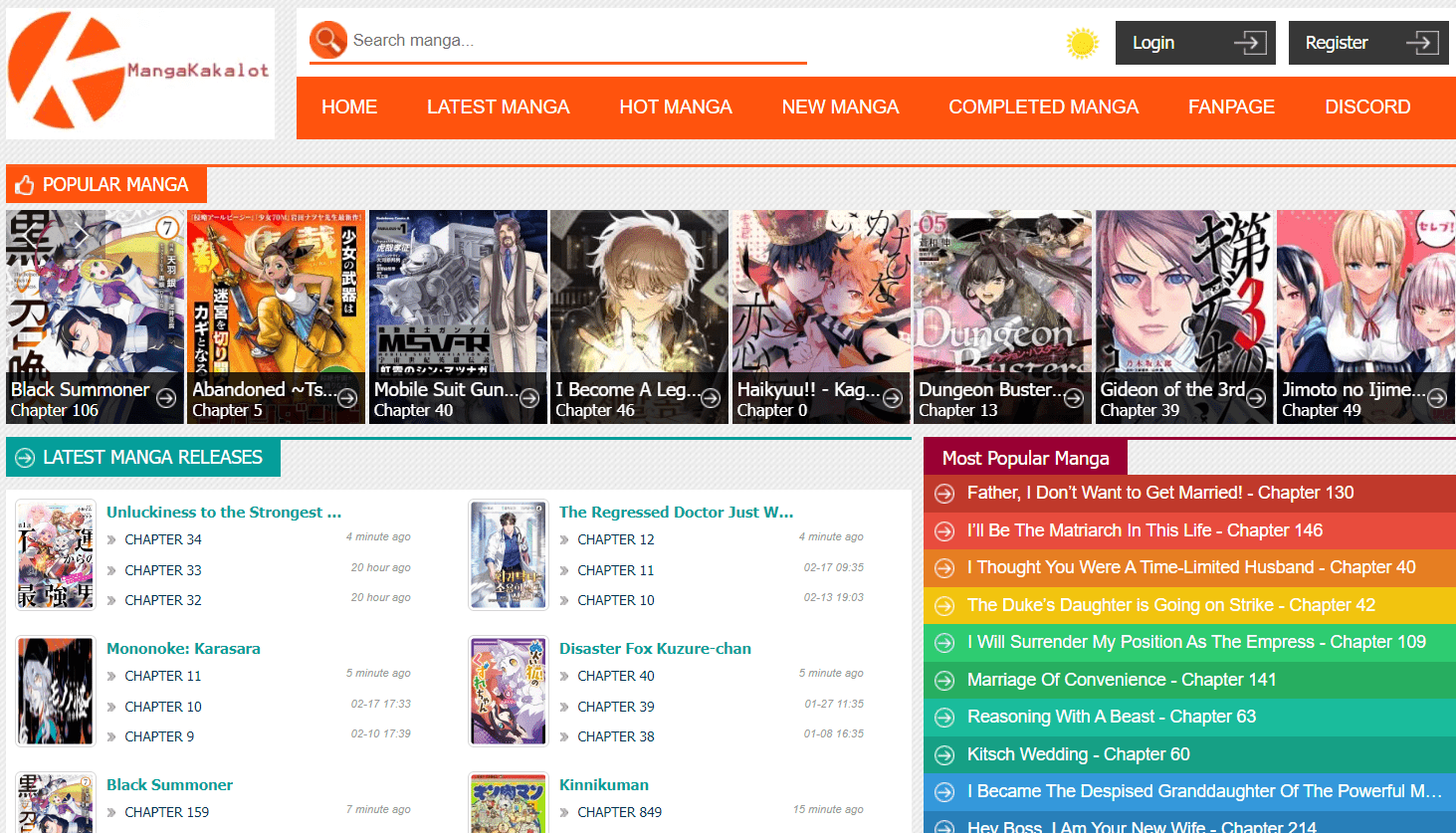1456x833 pixels.
Task: Click arrow icon next to Father, I Don't Want to Get Married
Action: pos(944,494)
